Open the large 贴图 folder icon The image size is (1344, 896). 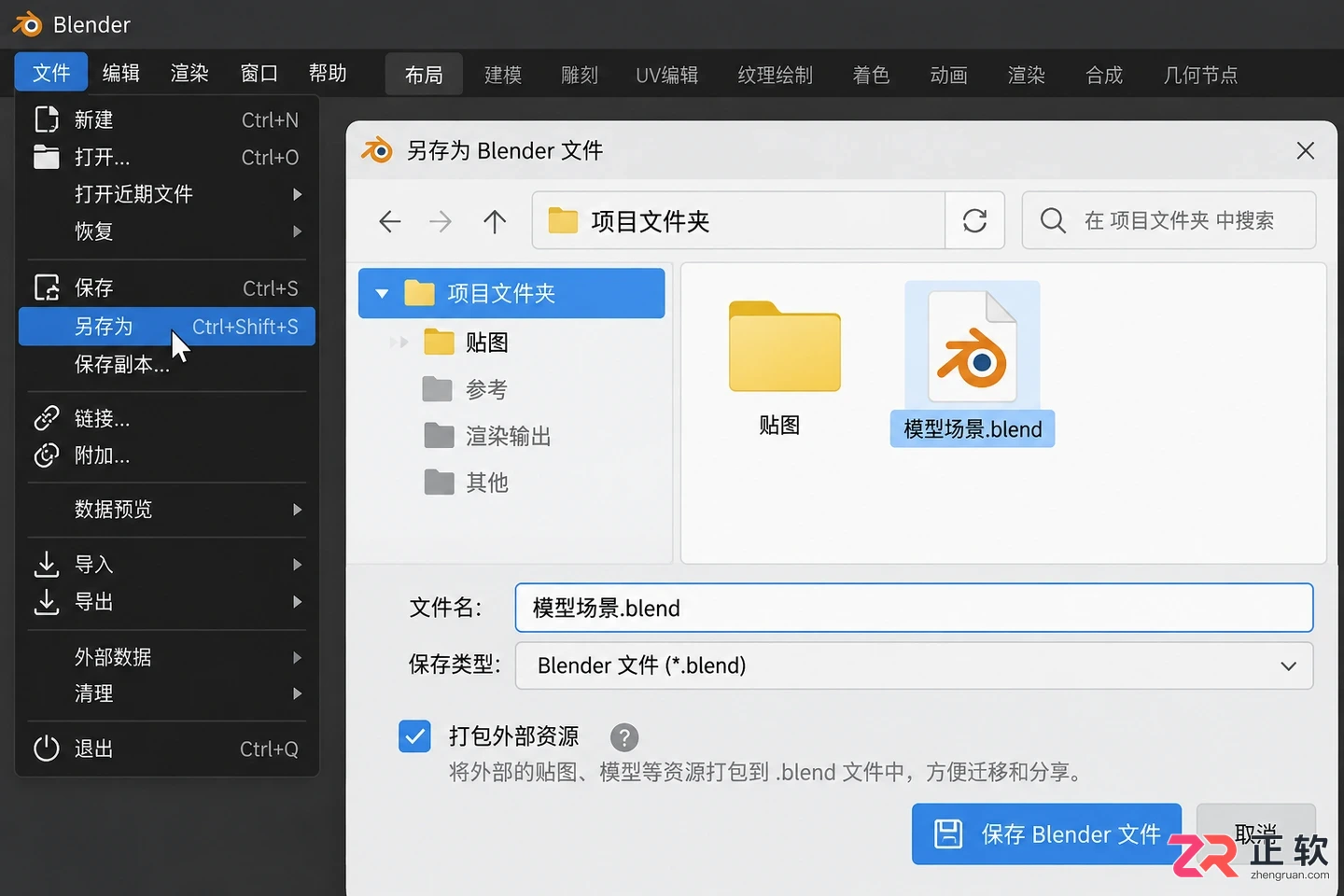[784, 346]
